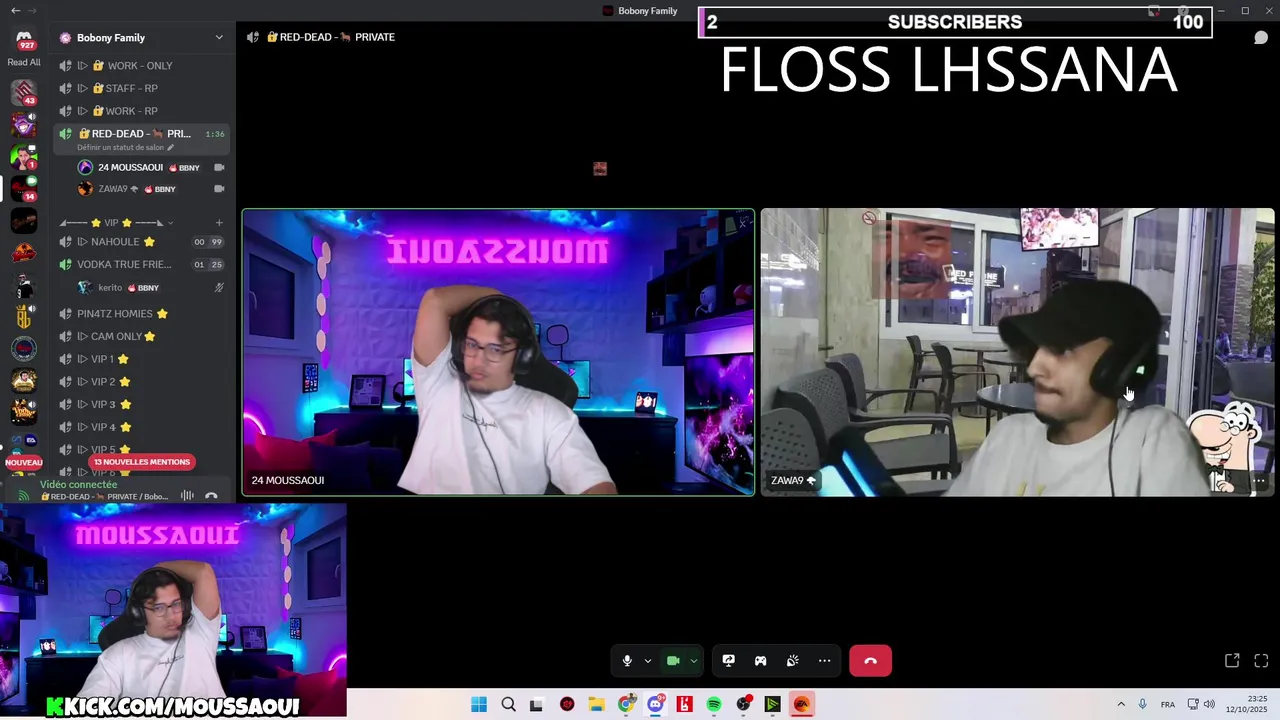
Task: Go back with window back arrow
Action: pos(15,10)
